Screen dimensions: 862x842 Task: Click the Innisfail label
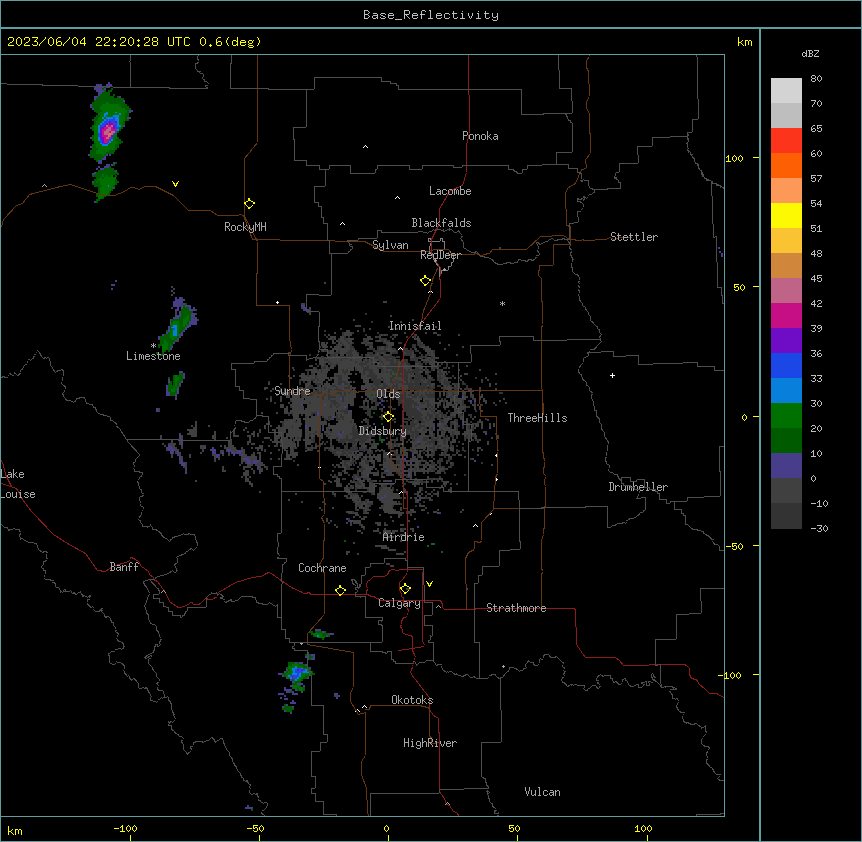point(415,326)
